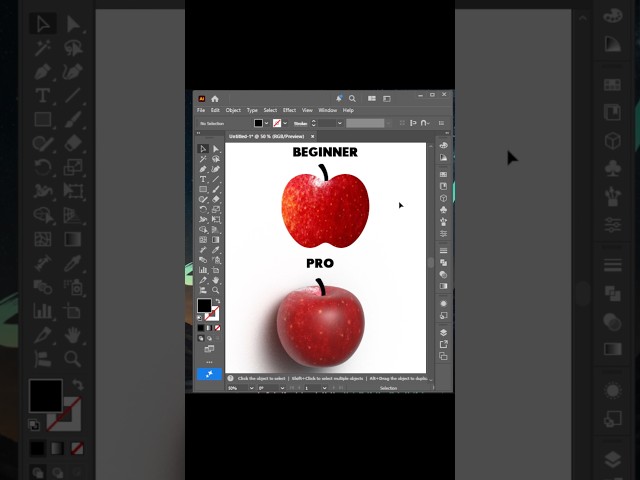The image size is (640, 480).
Task: Open the Swatches panel icon
Action: pos(443,174)
